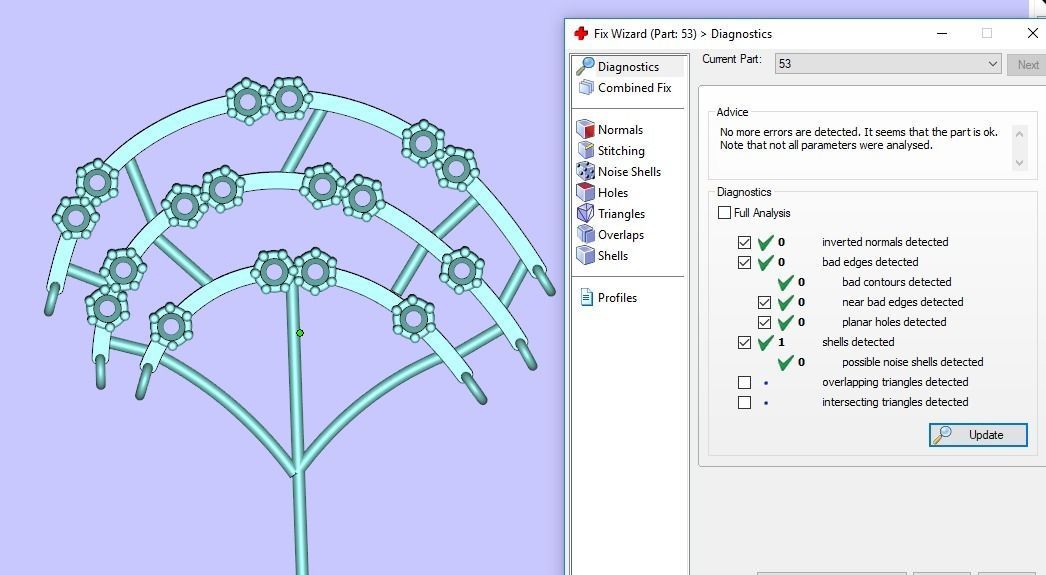Open the Combined Fix page

tap(634, 87)
